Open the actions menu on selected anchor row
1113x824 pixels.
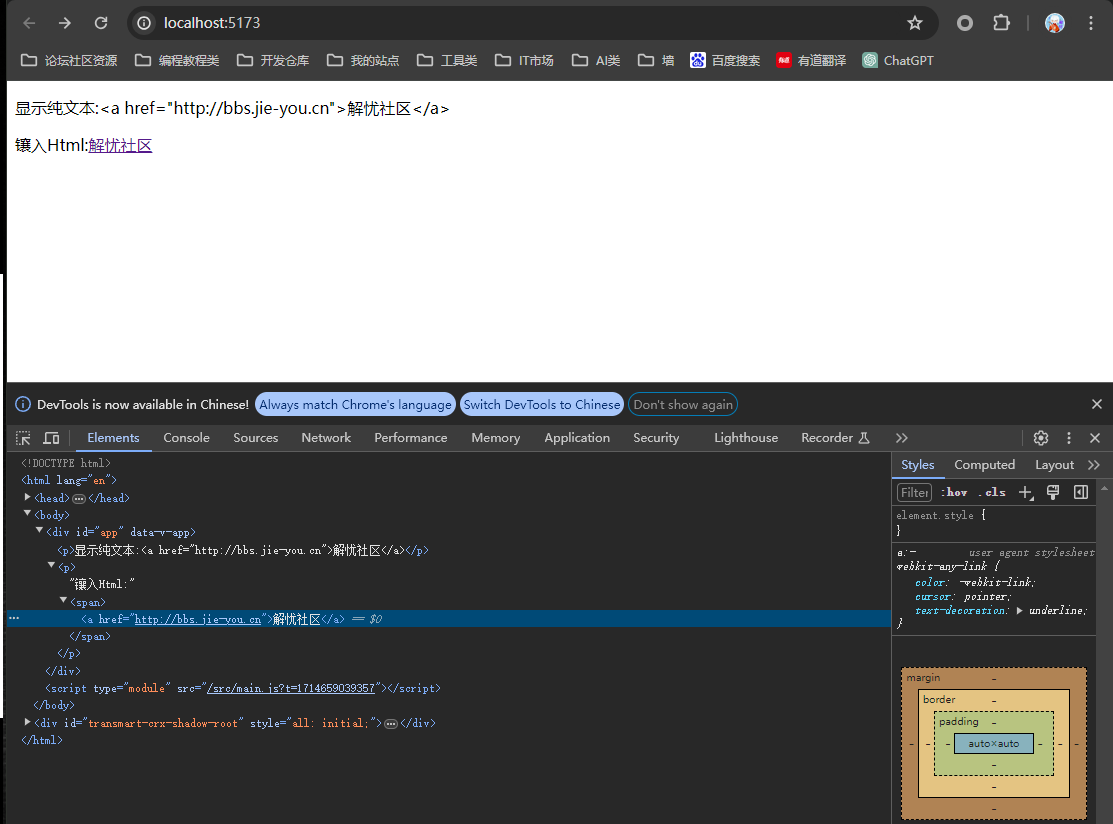point(13,618)
